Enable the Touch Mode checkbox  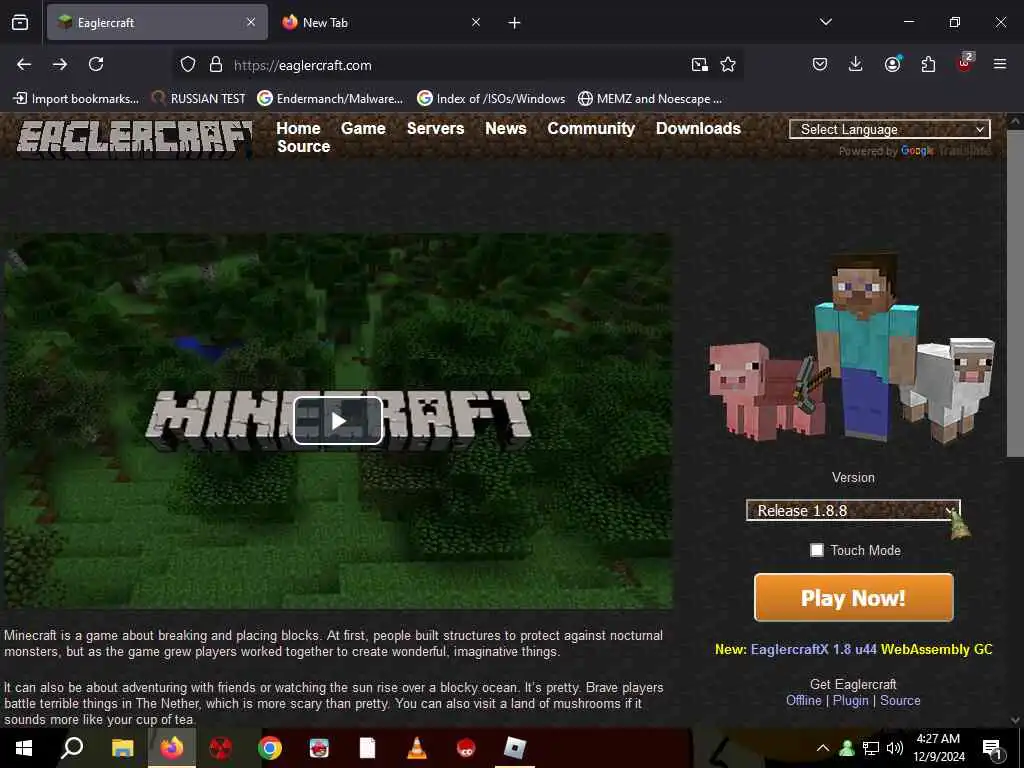click(x=817, y=550)
